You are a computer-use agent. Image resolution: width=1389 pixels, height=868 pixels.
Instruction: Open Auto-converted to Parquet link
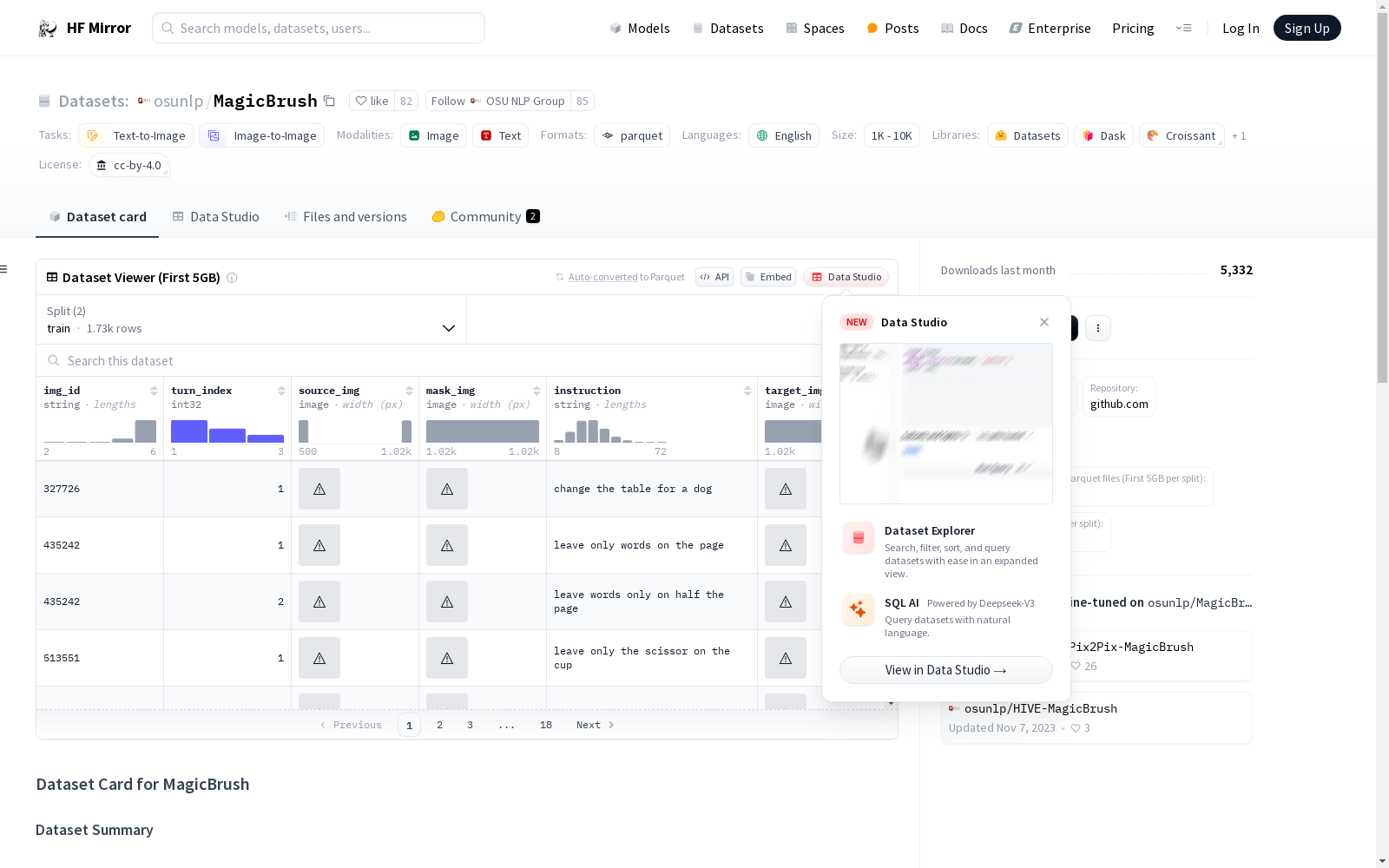click(x=621, y=277)
